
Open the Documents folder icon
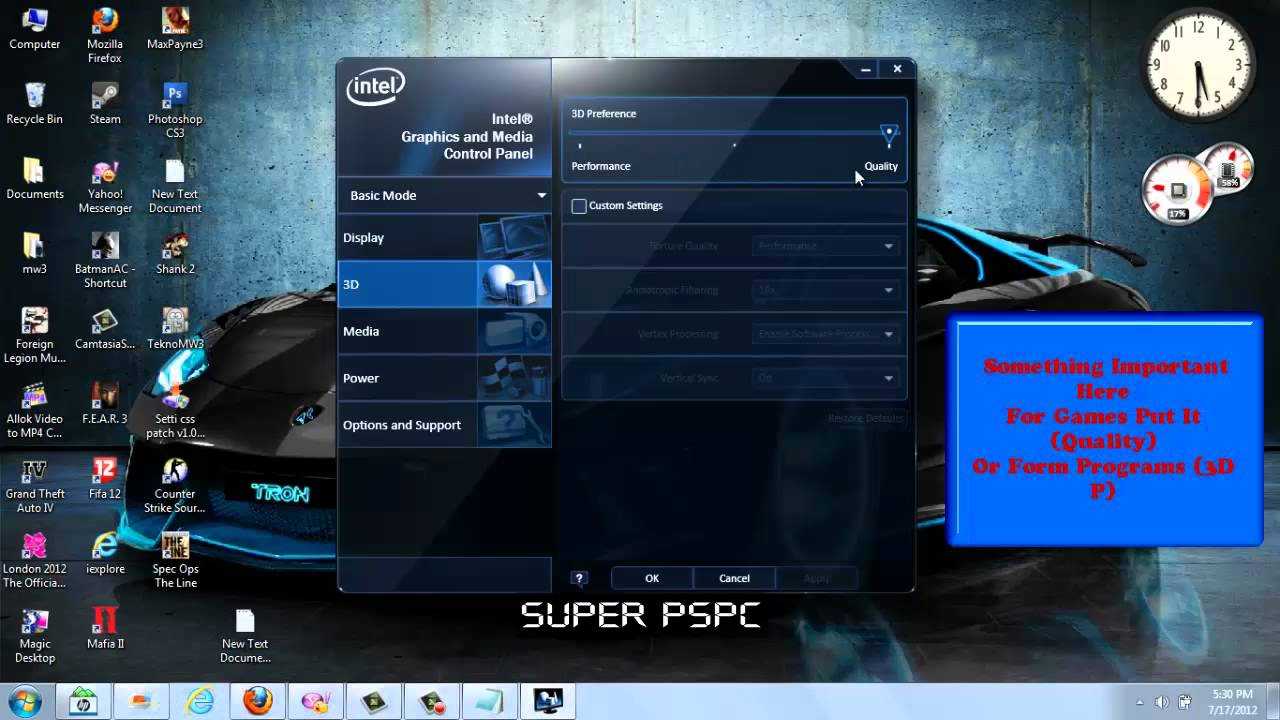35,178
